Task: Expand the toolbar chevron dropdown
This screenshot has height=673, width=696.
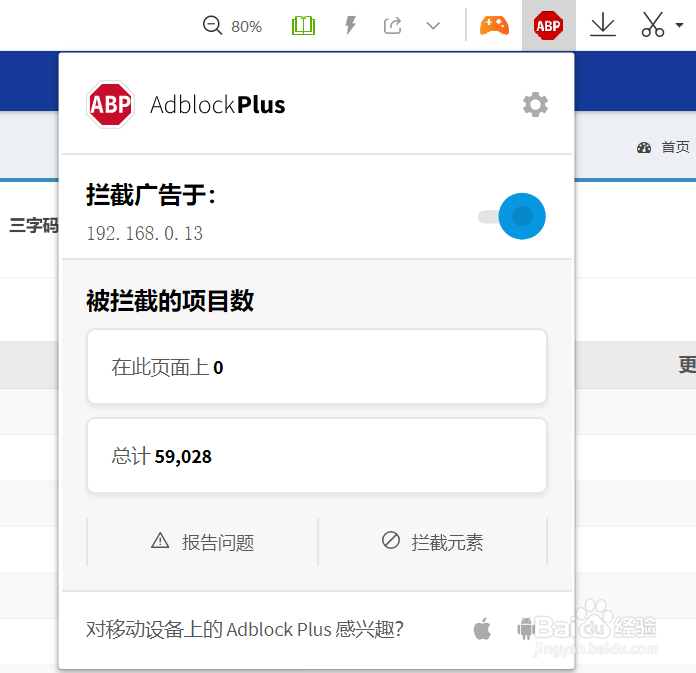Action: tap(433, 26)
